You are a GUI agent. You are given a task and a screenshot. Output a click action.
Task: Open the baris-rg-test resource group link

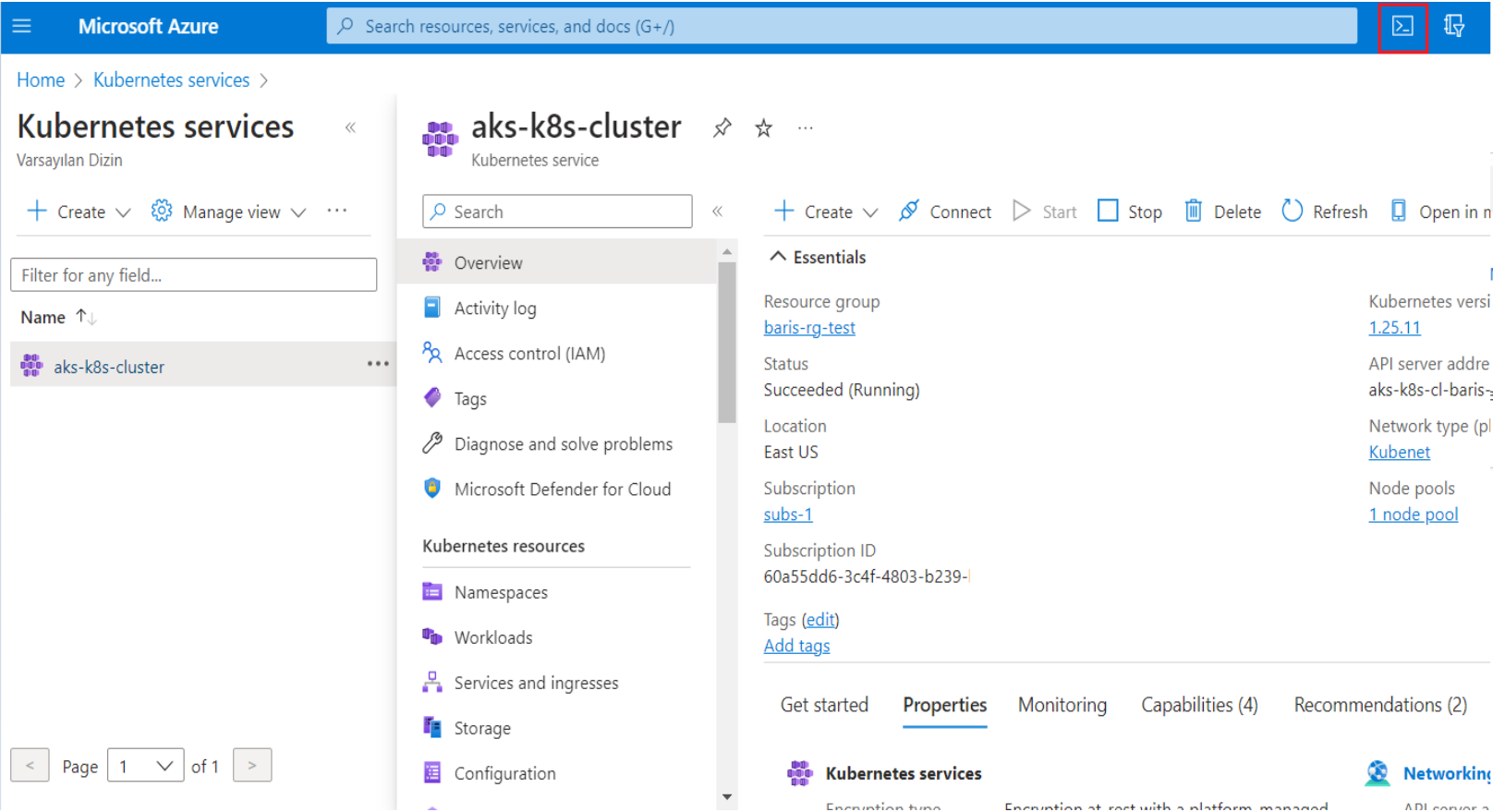(x=809, y=328)
